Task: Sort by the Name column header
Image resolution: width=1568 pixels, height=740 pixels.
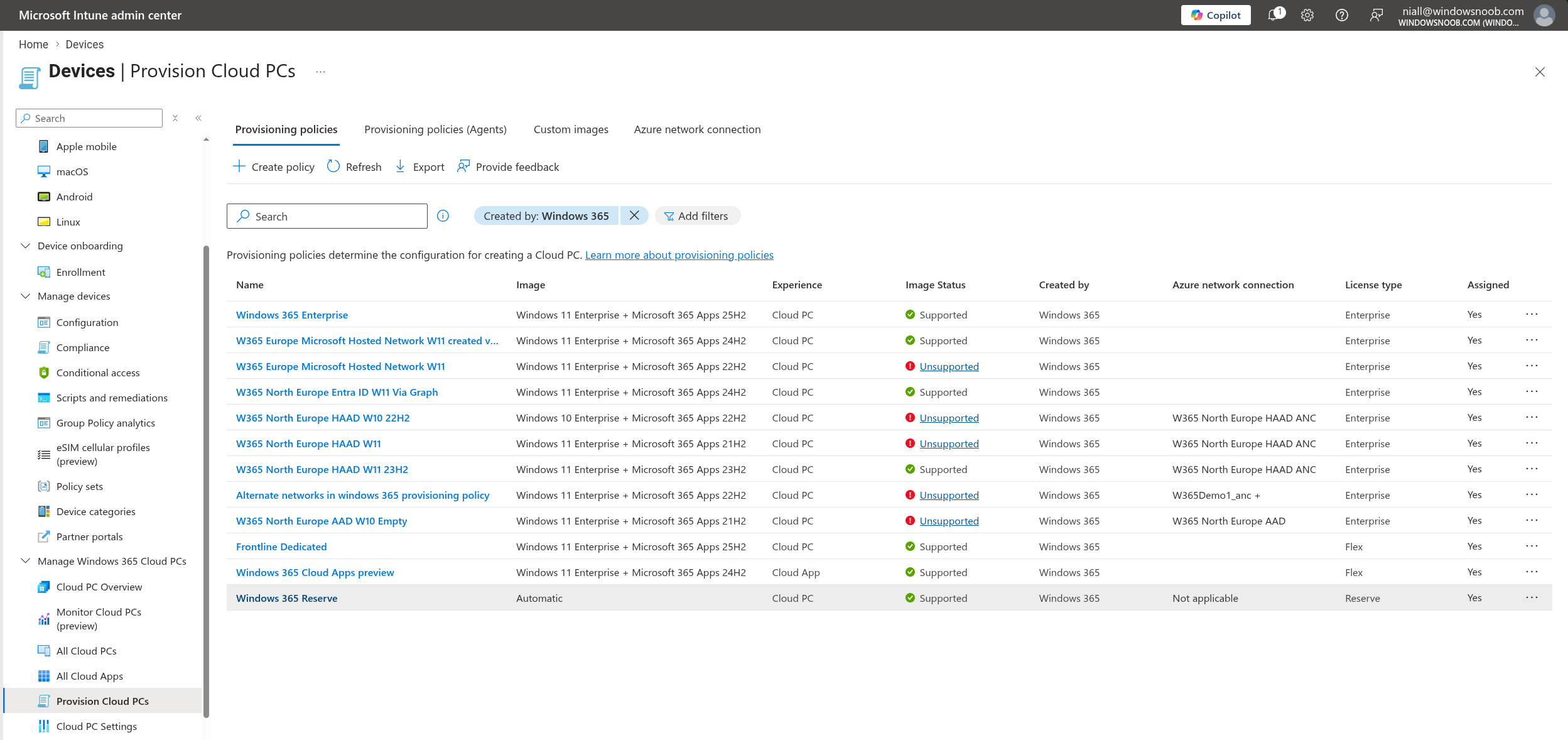Action: click(x=250, y=285)
